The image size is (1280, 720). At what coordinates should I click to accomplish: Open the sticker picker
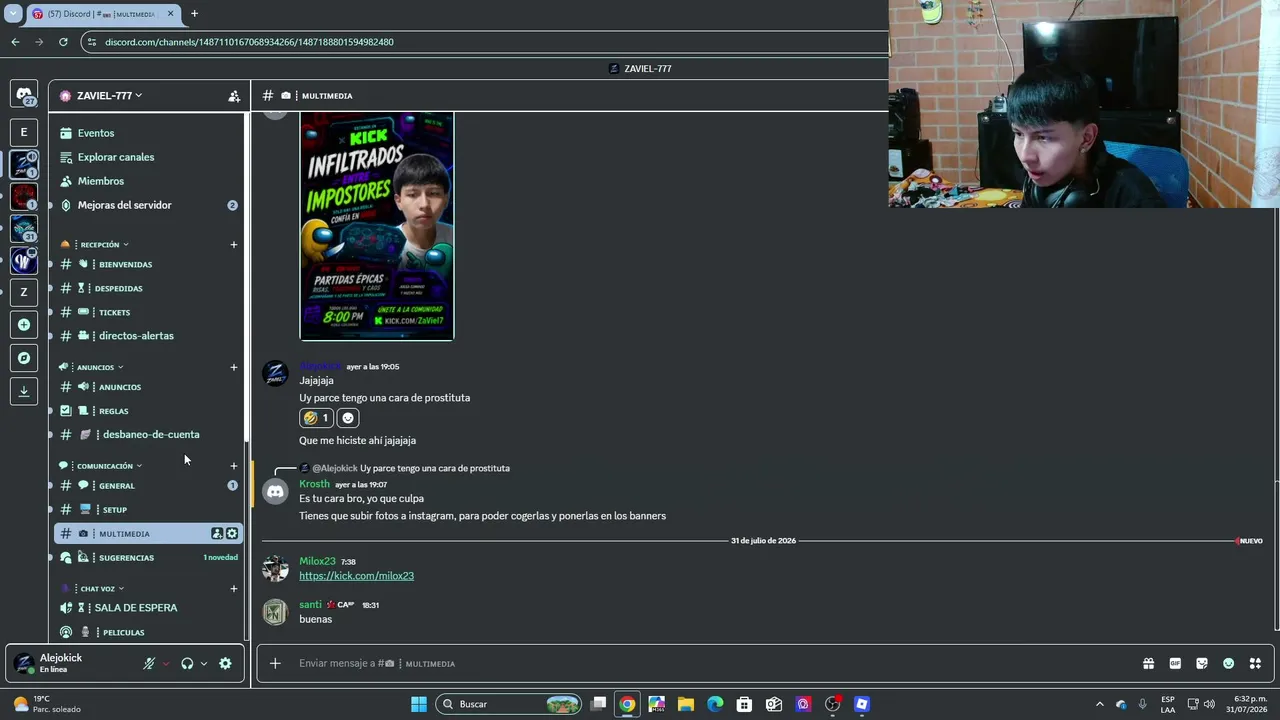click(x=1202, y=663)
